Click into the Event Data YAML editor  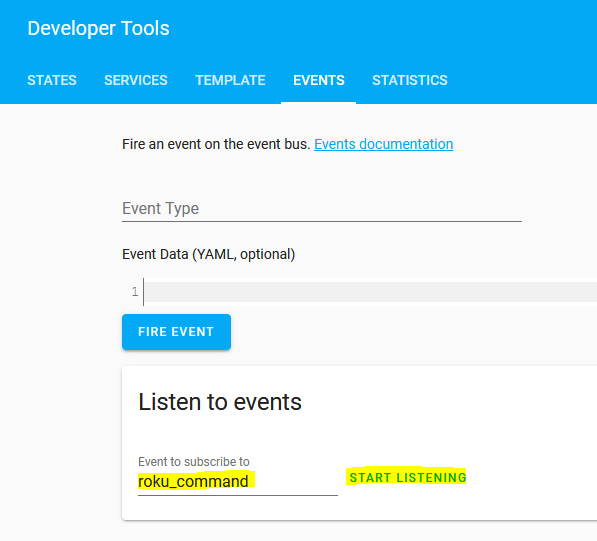(x=370, y=292)
